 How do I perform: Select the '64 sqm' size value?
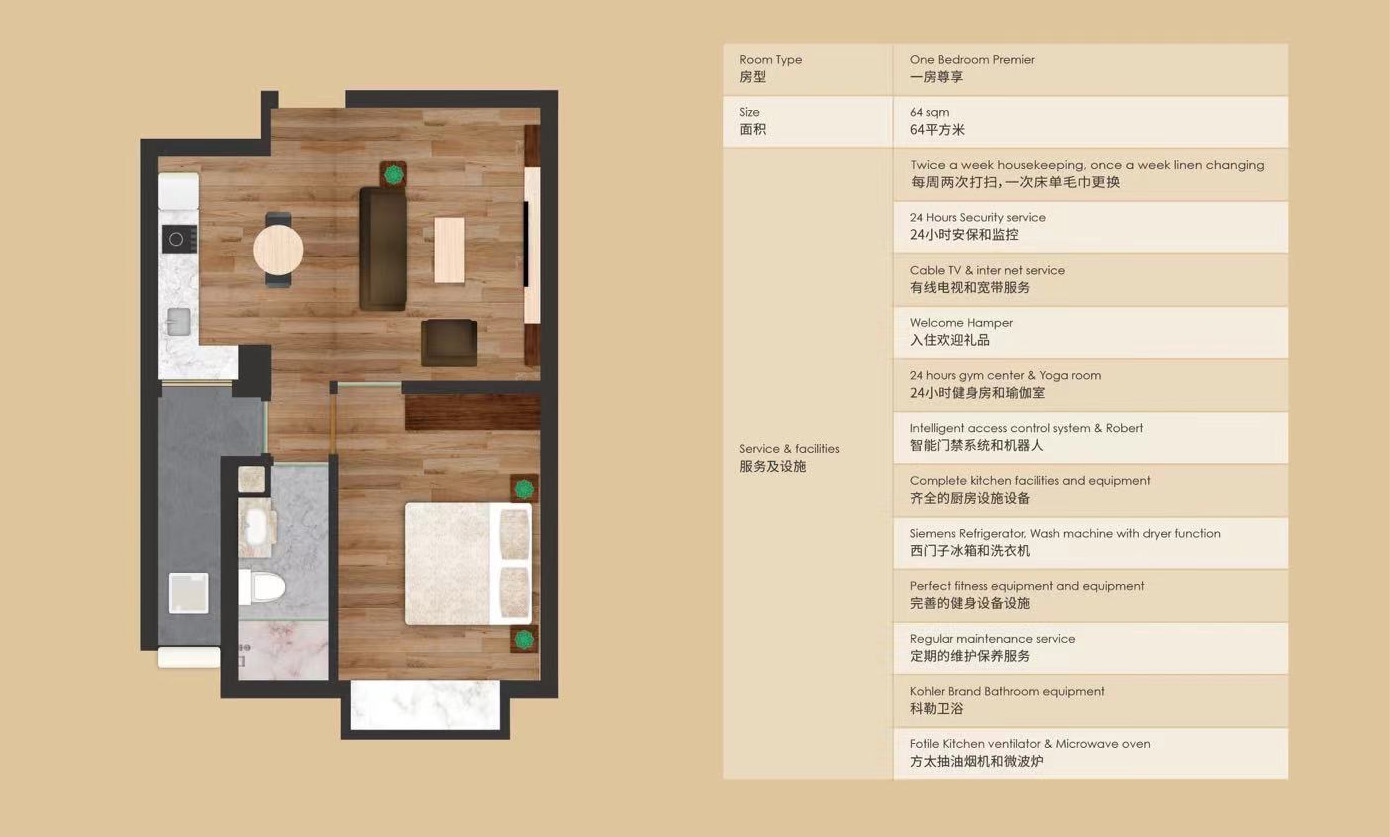[930, 112]
